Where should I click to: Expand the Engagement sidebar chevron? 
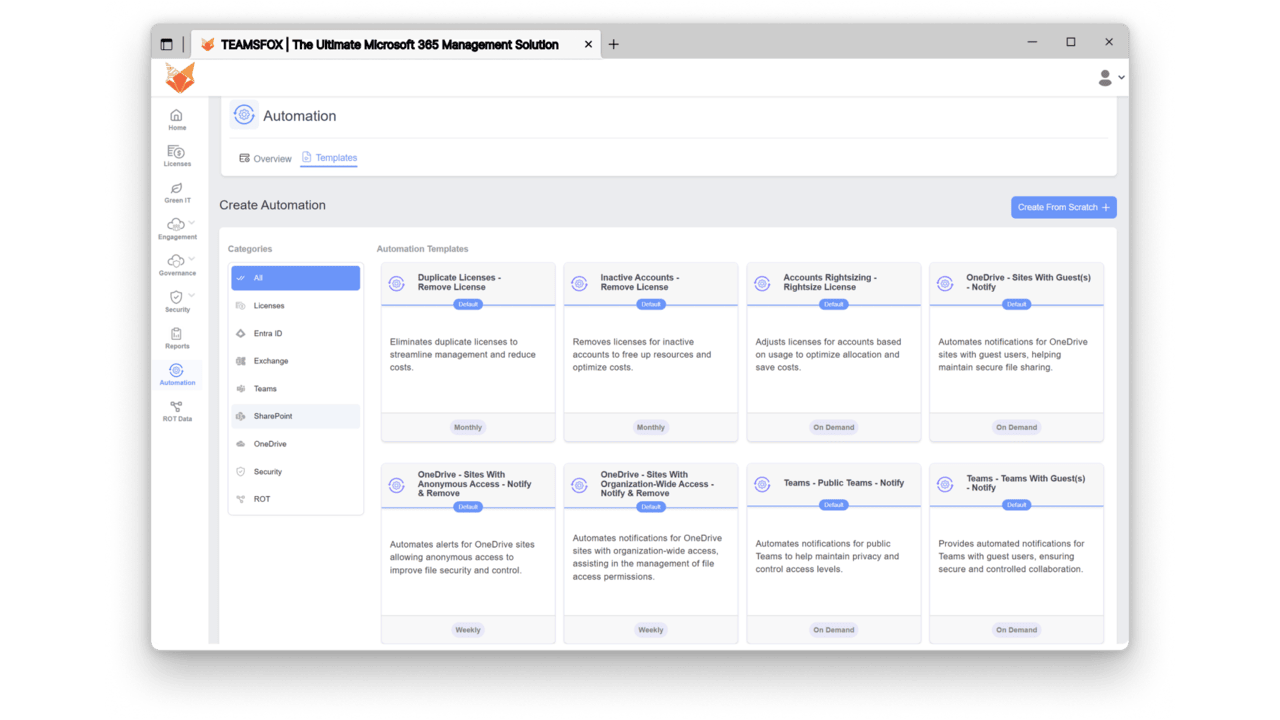point(191,223)
